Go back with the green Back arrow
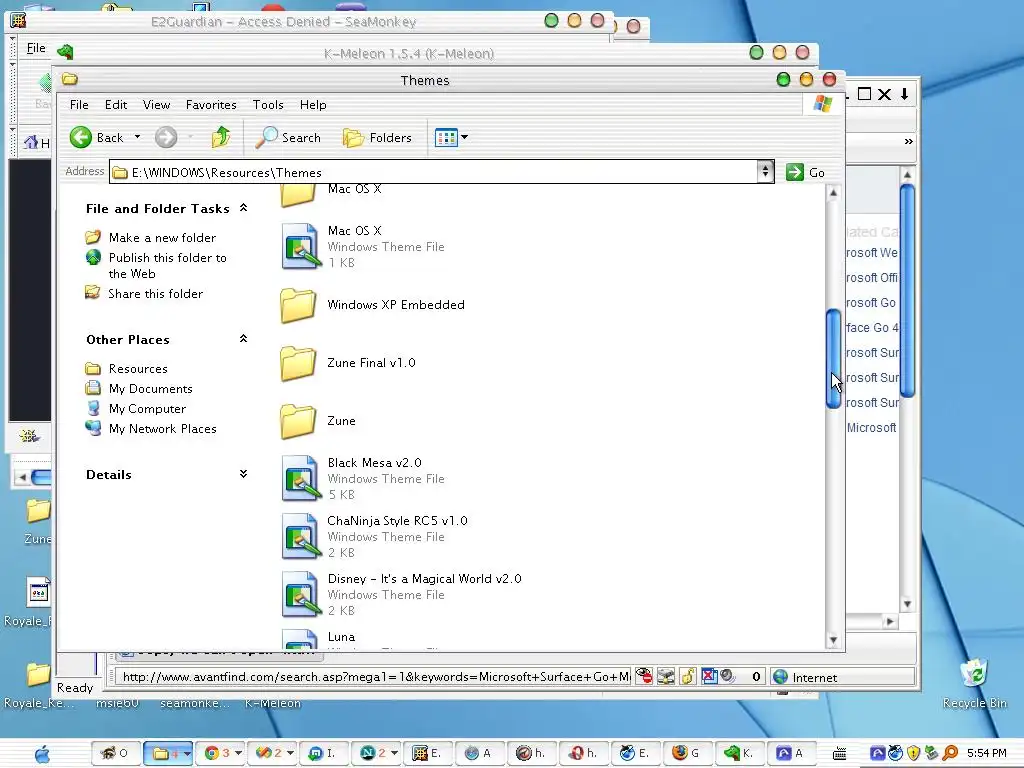This screenshot has width=1024, height=768. [81, 137]
